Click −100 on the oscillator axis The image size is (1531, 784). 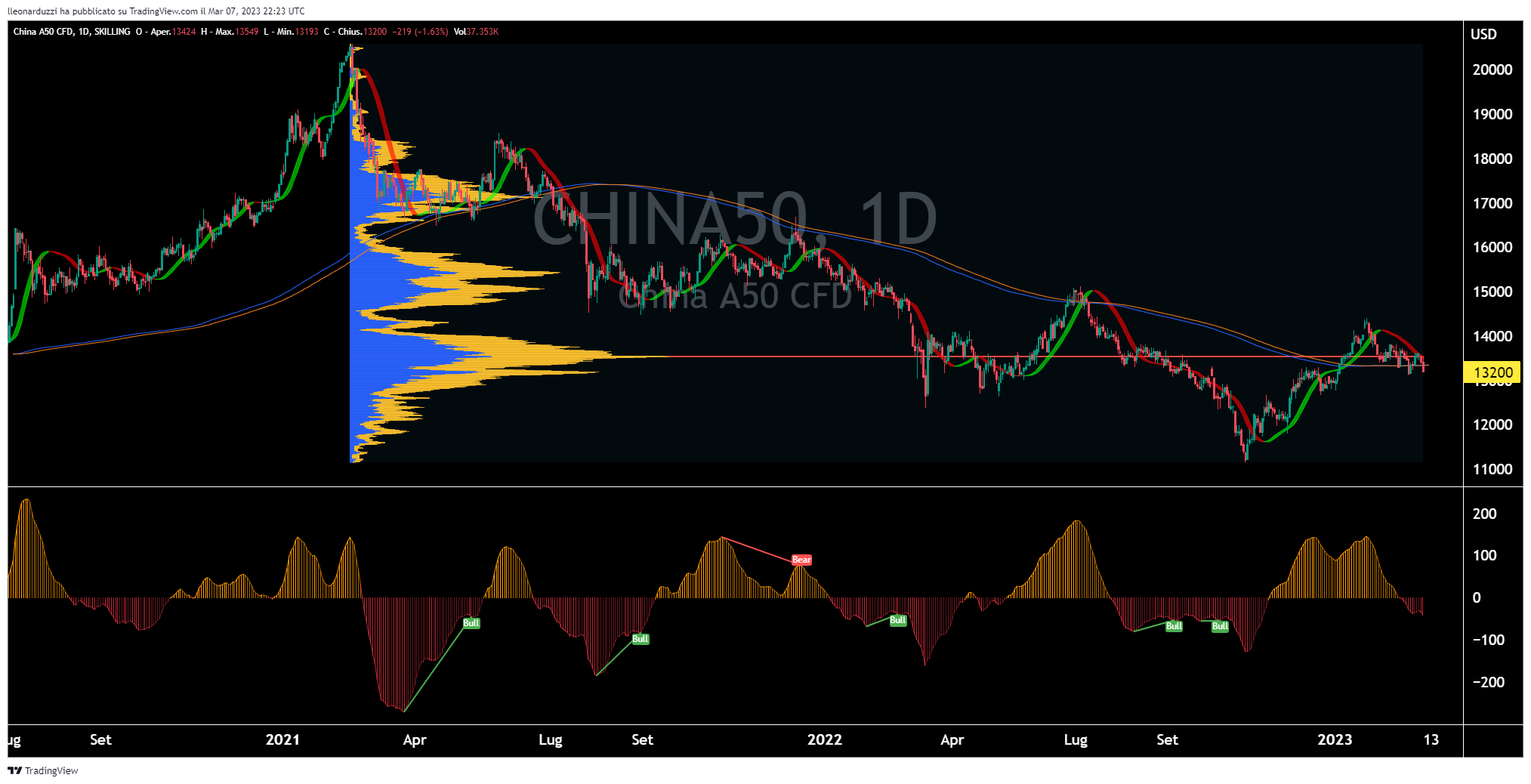coord(1488,640)
